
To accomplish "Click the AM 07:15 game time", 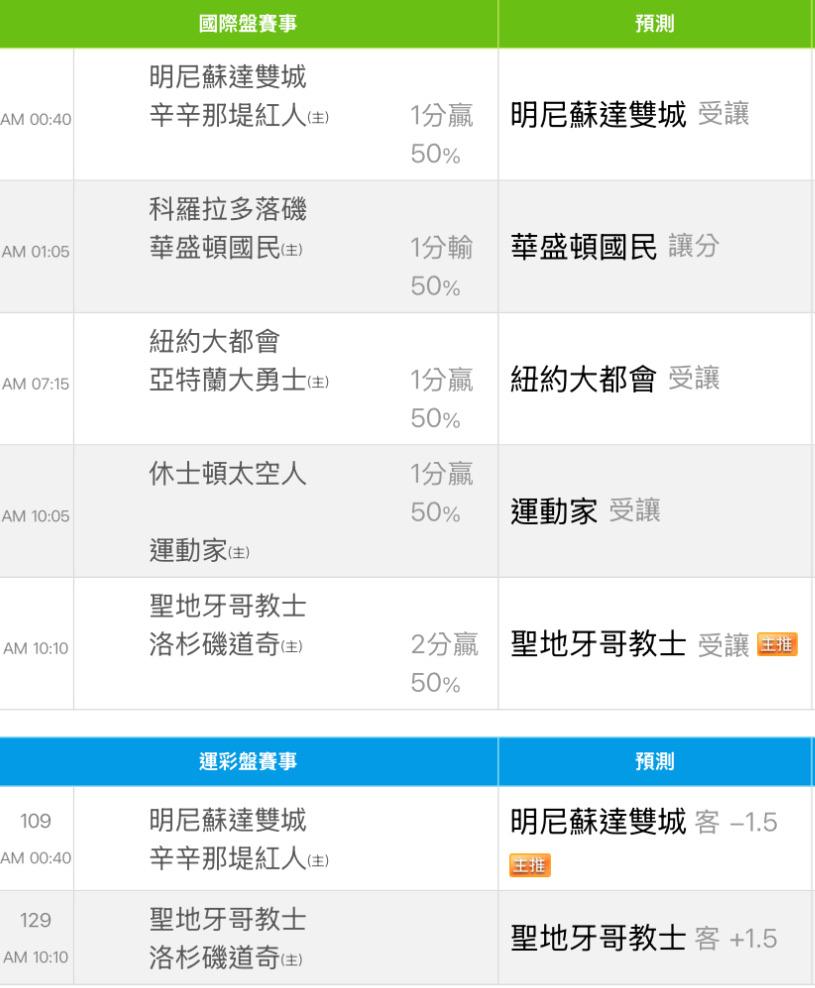I will tap(36, 384).
